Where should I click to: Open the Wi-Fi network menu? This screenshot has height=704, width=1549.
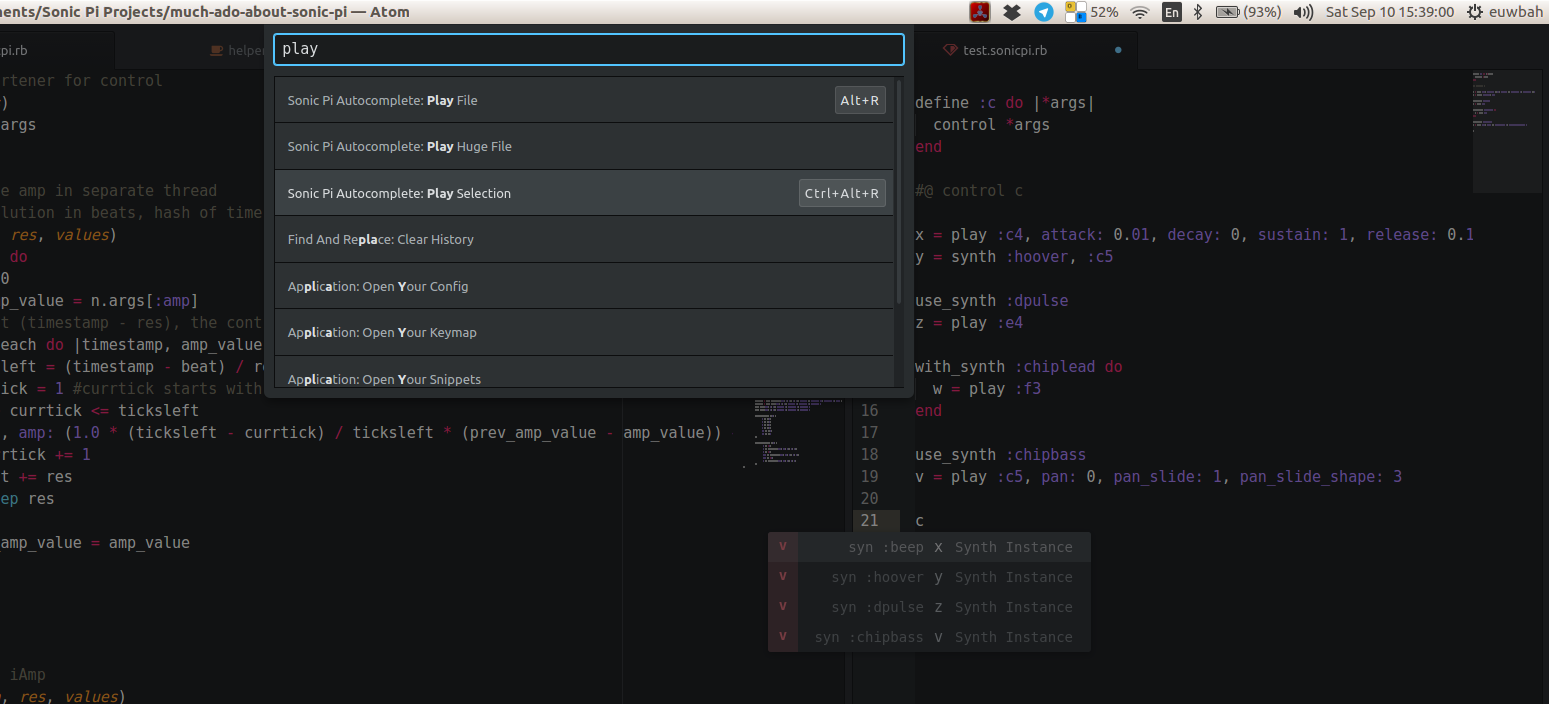(x=1140, y=12)
